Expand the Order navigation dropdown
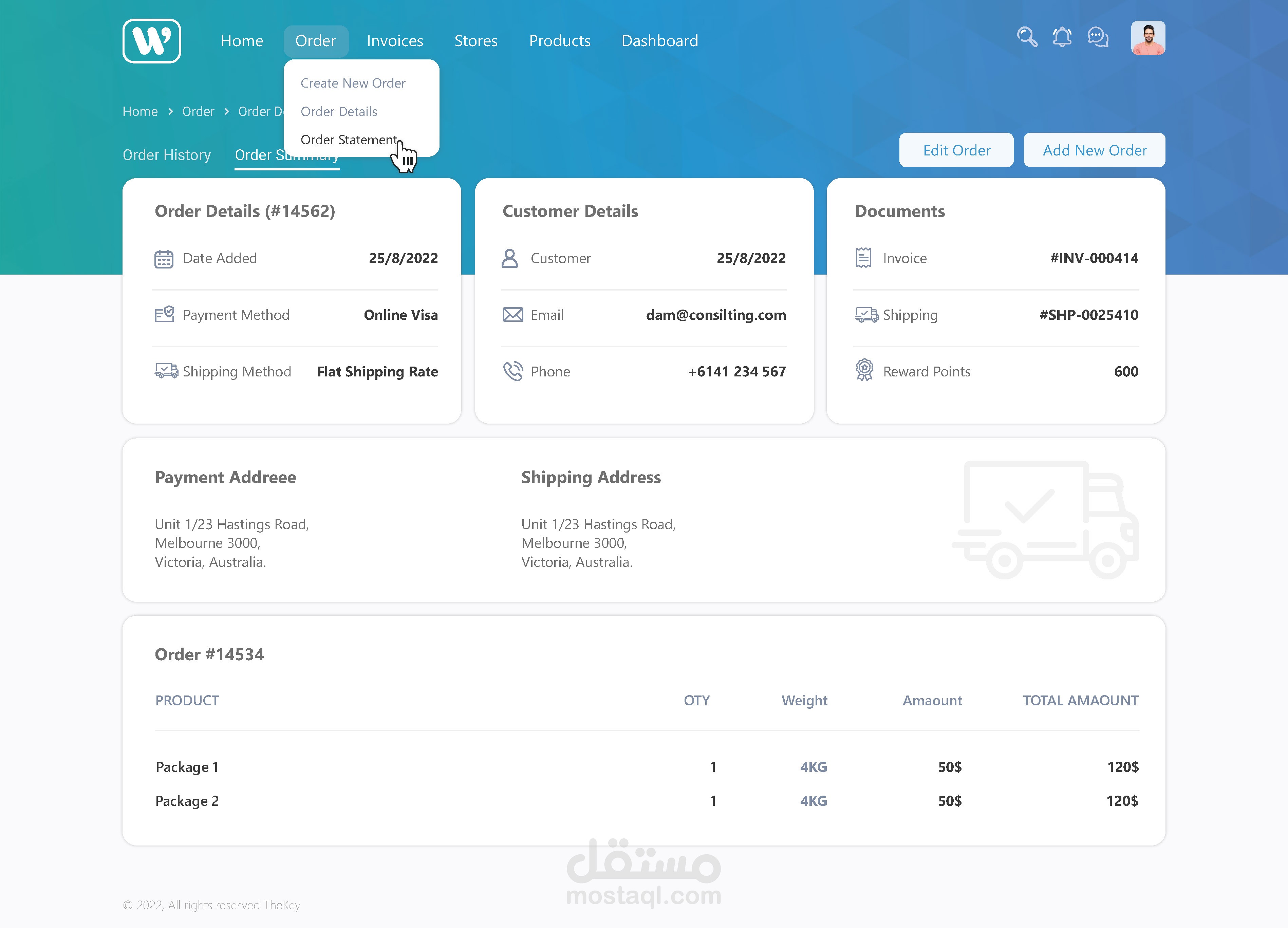 316,41
